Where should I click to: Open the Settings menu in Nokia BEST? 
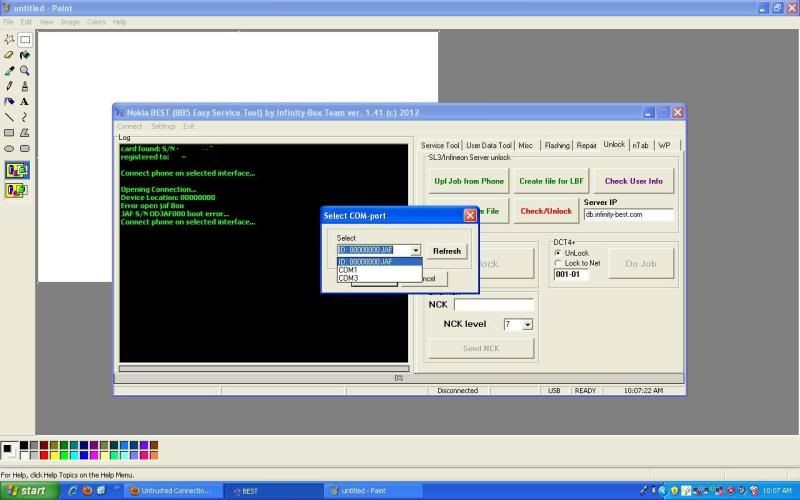point(163,126)
